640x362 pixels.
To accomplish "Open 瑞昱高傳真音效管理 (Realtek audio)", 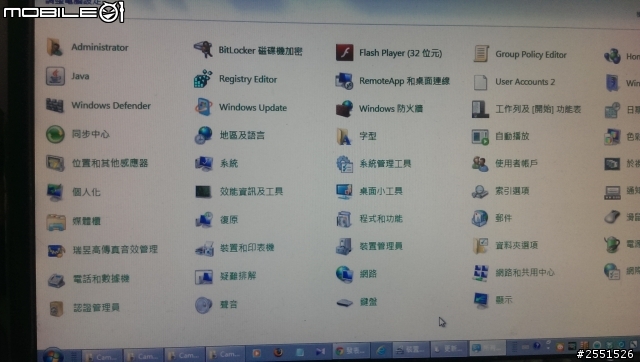I will (x=102, y=250).
